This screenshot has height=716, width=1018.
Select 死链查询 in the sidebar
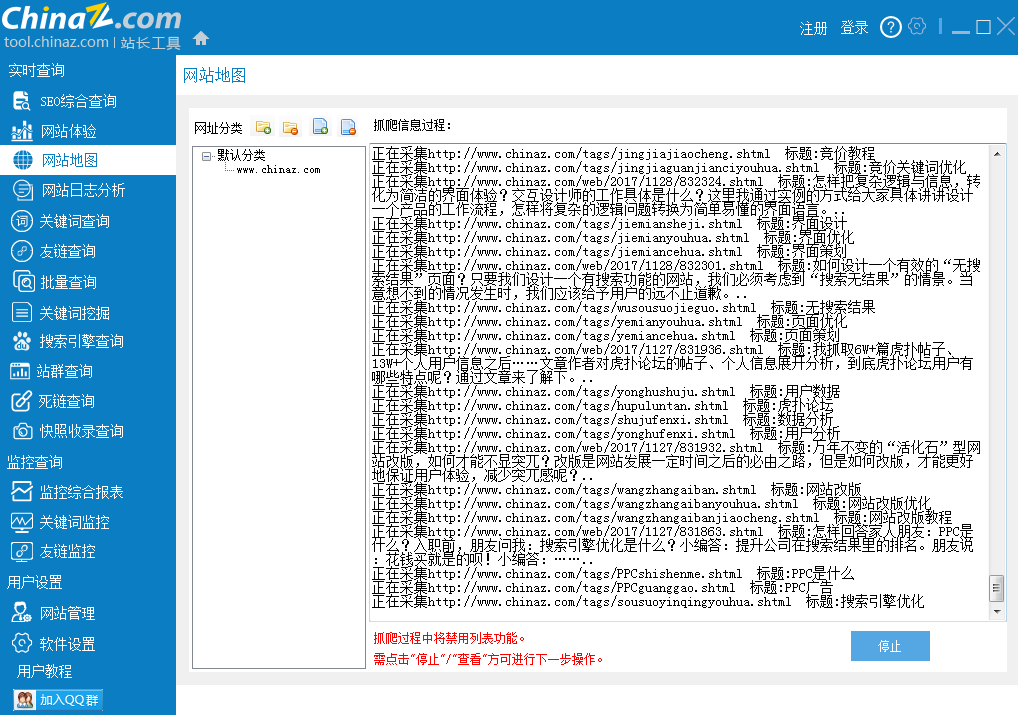tap(53, 401)
